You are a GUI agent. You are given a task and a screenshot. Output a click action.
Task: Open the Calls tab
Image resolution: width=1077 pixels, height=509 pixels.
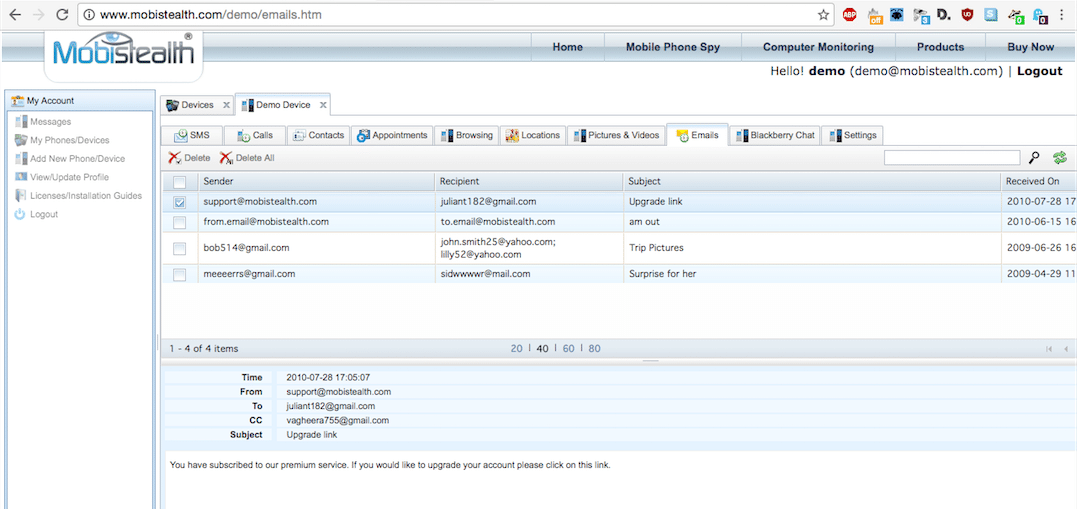click(254, 135)
